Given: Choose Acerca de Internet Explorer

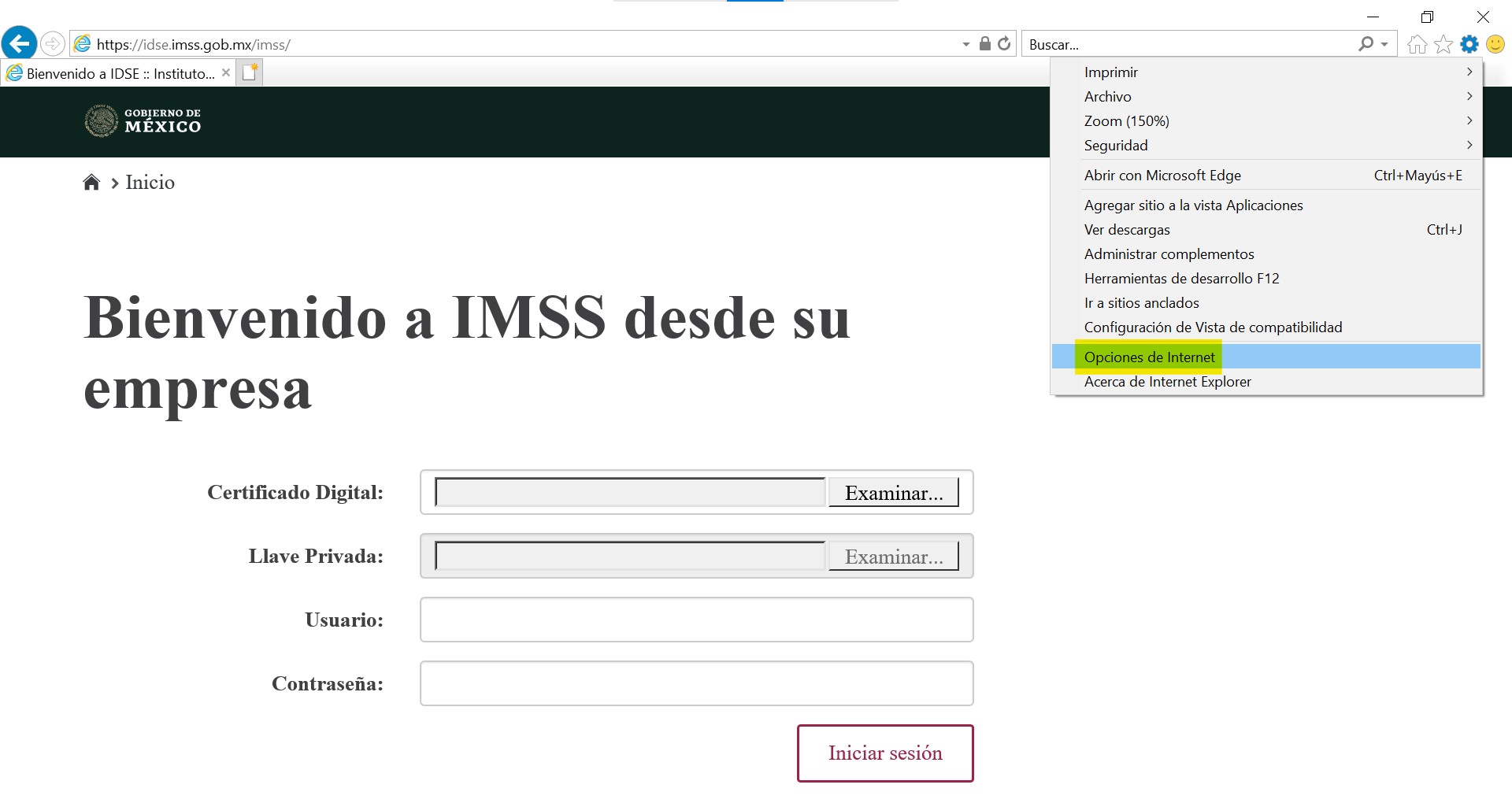Looking at the screenshot, I should pyautogui.click(x=1266, y=381).
